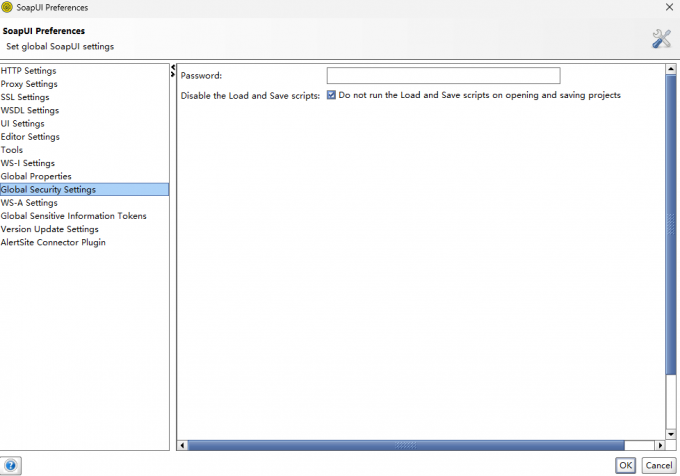Go to SSL Settings

[x=85, y=97]
